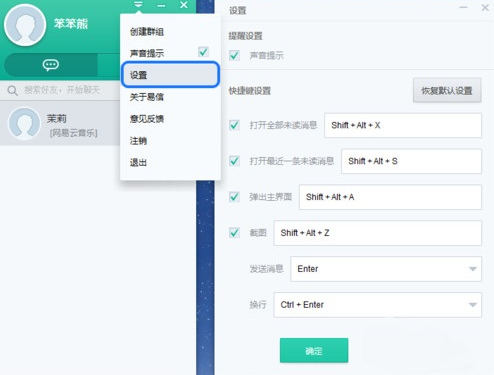Open 发送消息 Enter dropdown

coord(386,269)
